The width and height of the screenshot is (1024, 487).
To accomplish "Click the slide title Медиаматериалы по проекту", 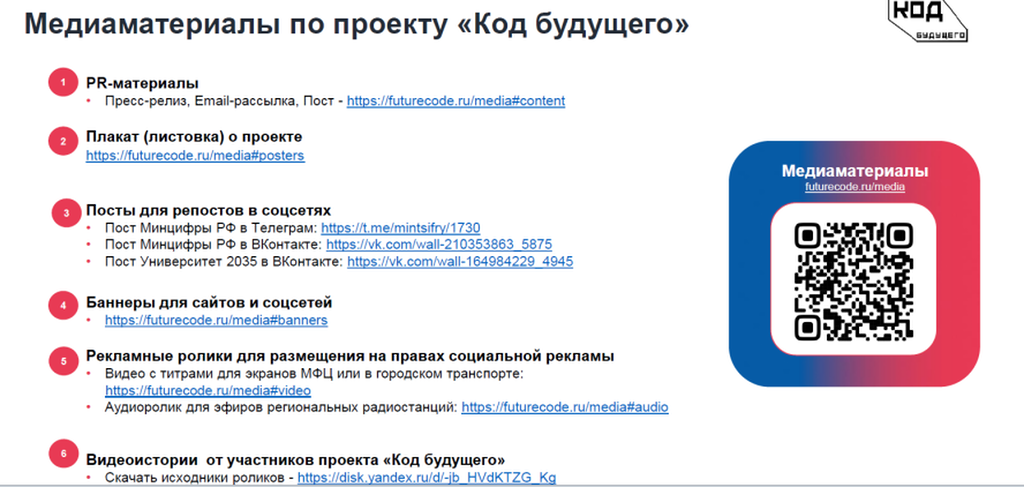I will (357, 24).
